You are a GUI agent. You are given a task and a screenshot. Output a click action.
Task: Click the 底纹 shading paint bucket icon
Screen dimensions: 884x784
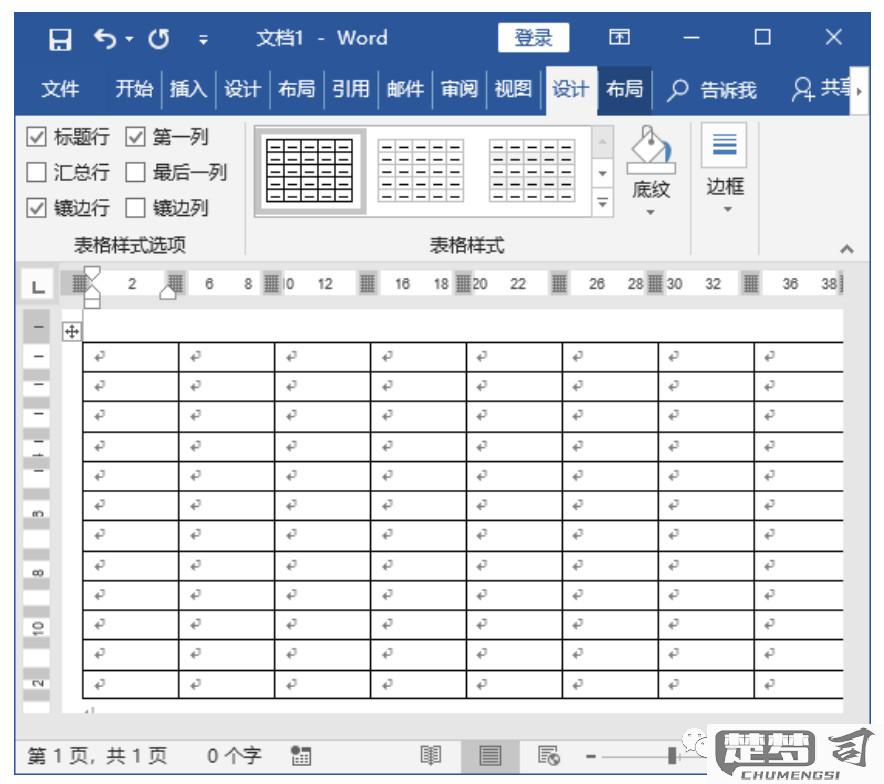coord(651,149)
